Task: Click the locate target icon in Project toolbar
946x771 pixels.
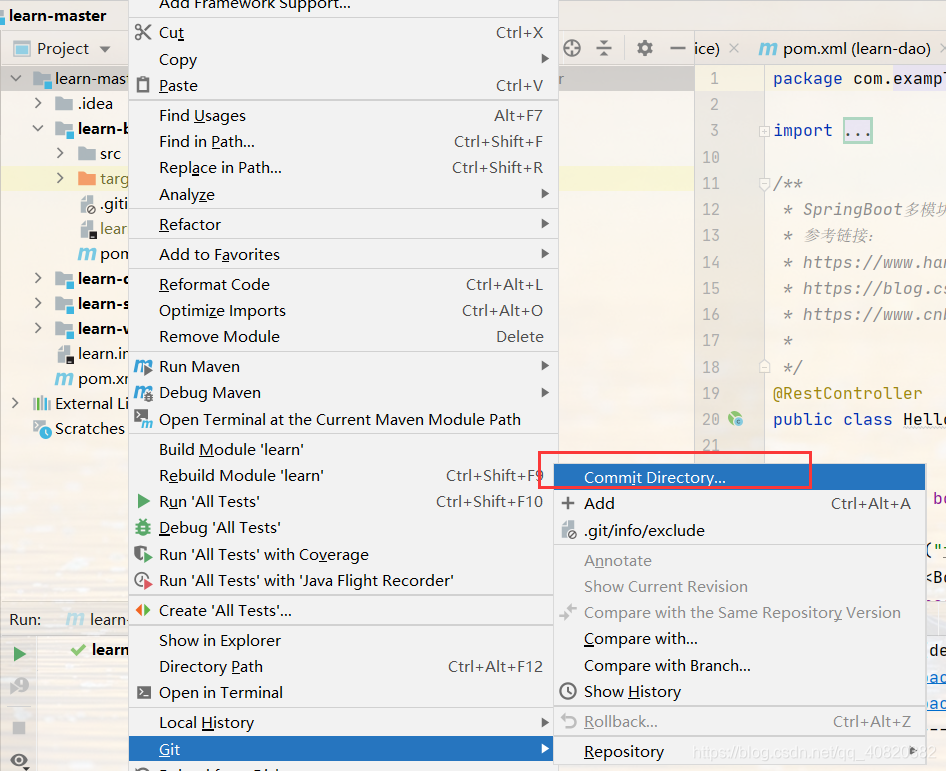Action: 572,48
